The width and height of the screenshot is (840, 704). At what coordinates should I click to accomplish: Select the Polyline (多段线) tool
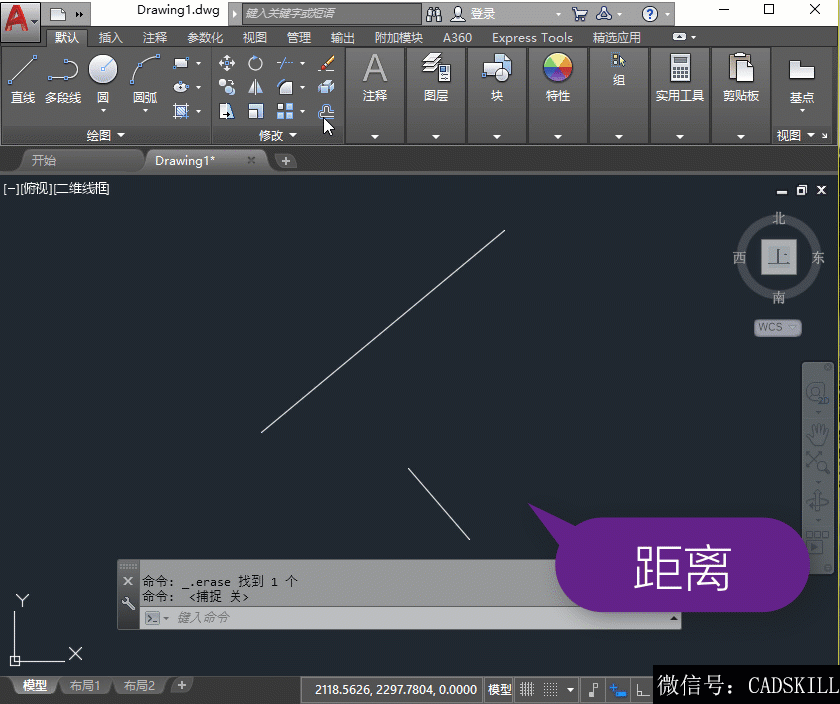(63, 78)
